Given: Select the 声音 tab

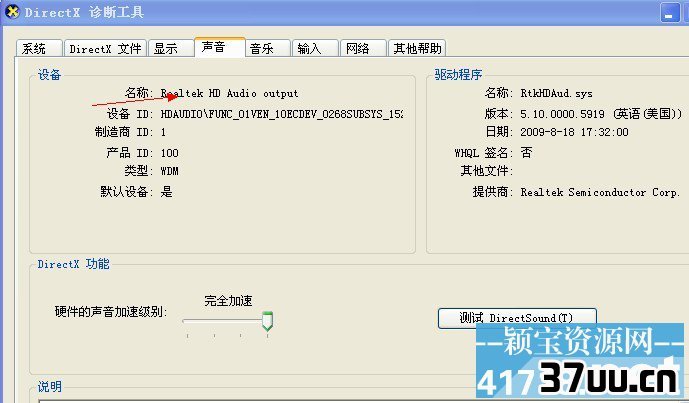Looking at the screenshot, I should (x=220, y=47).
